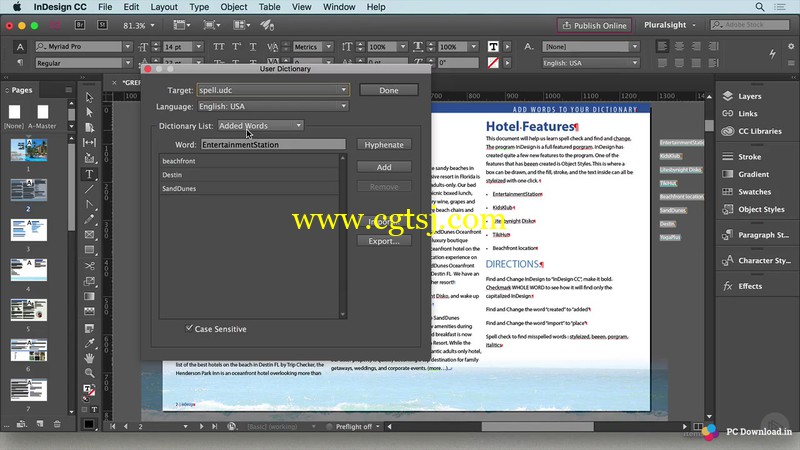Screen dimensions: 800x450
Task: Select the Line tool
Action: click(x=89, y=189)
